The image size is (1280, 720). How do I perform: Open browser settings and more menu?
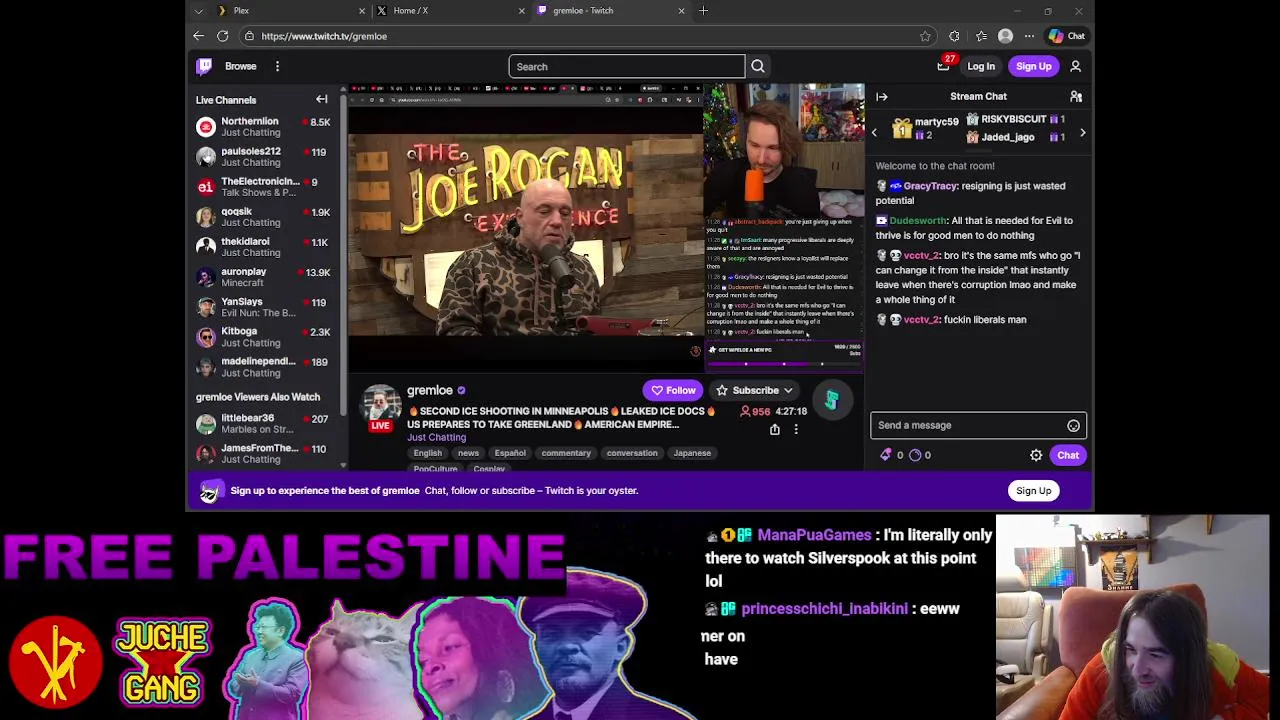[x=1029, y=36]
